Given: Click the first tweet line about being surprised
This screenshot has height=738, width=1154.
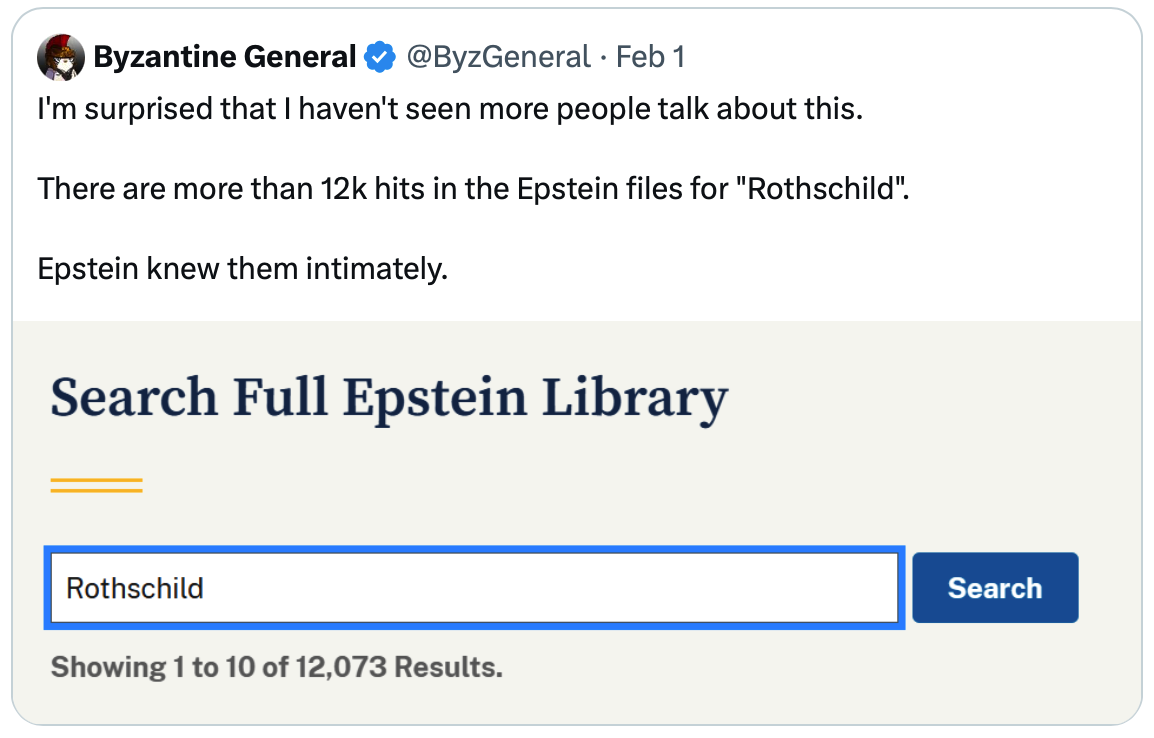Looking at the screenshot, I should coord(449,108).
